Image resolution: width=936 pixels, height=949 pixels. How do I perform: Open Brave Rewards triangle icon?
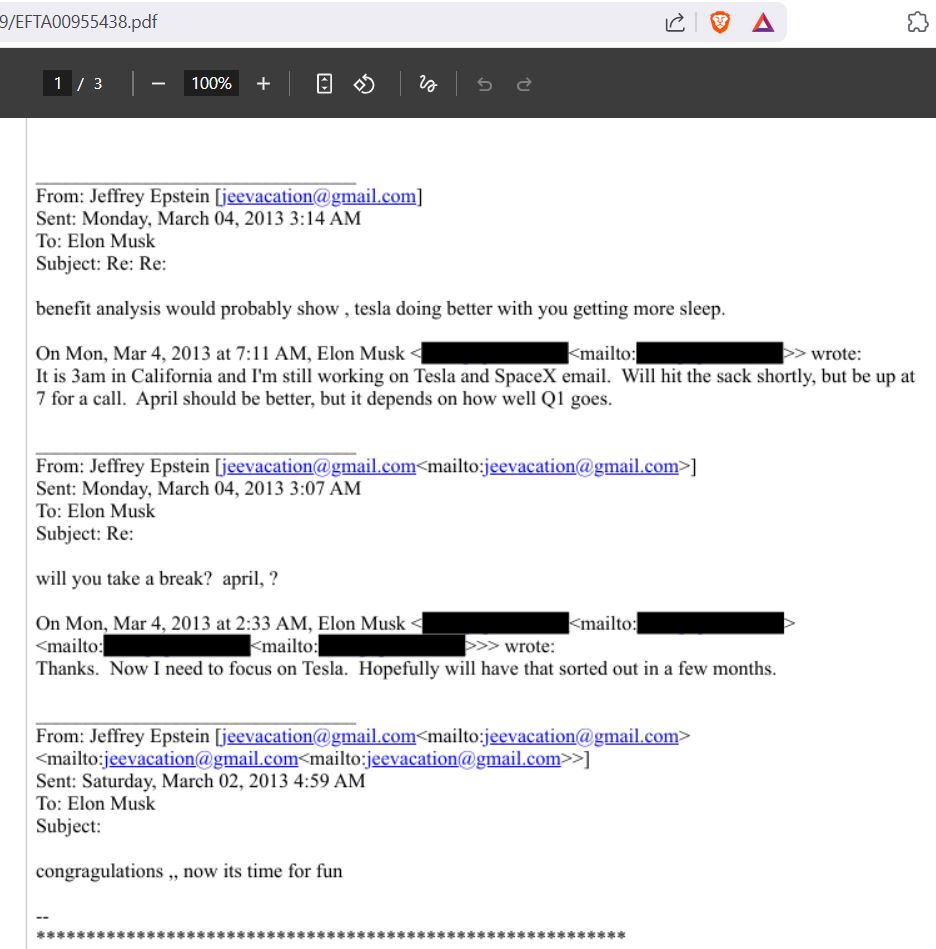763,22
